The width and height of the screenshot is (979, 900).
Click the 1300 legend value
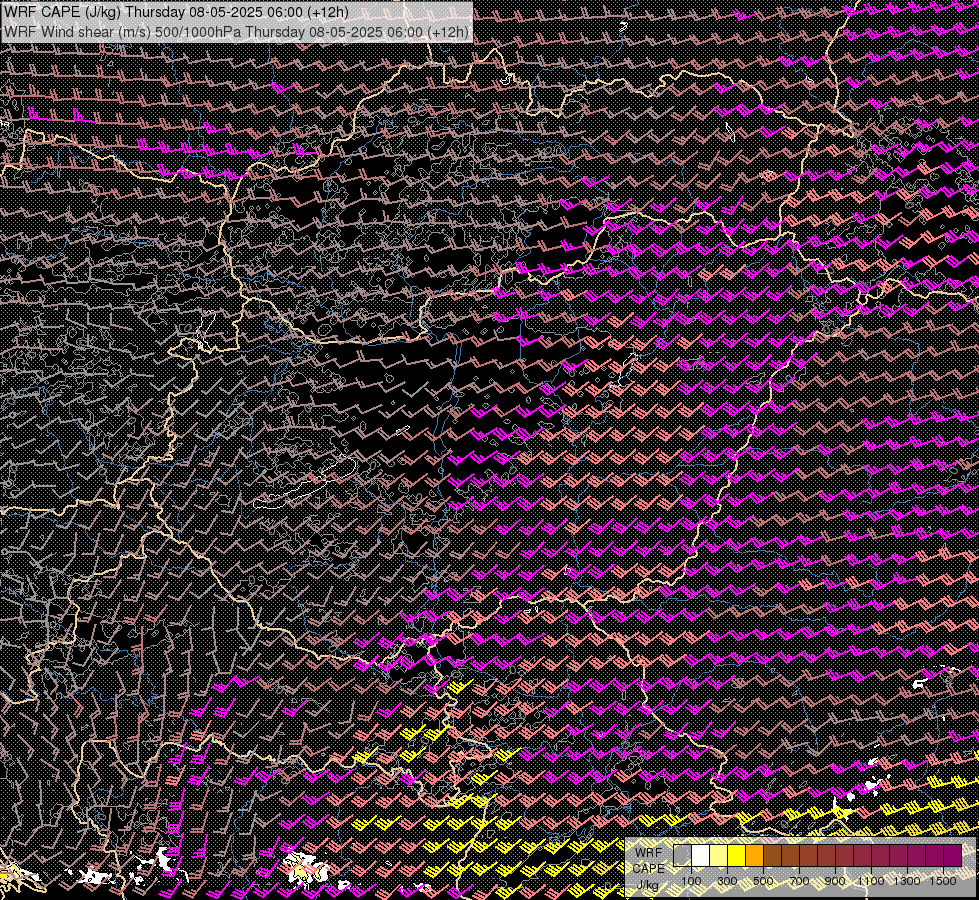pyautogui.click(x=907, y=881)
